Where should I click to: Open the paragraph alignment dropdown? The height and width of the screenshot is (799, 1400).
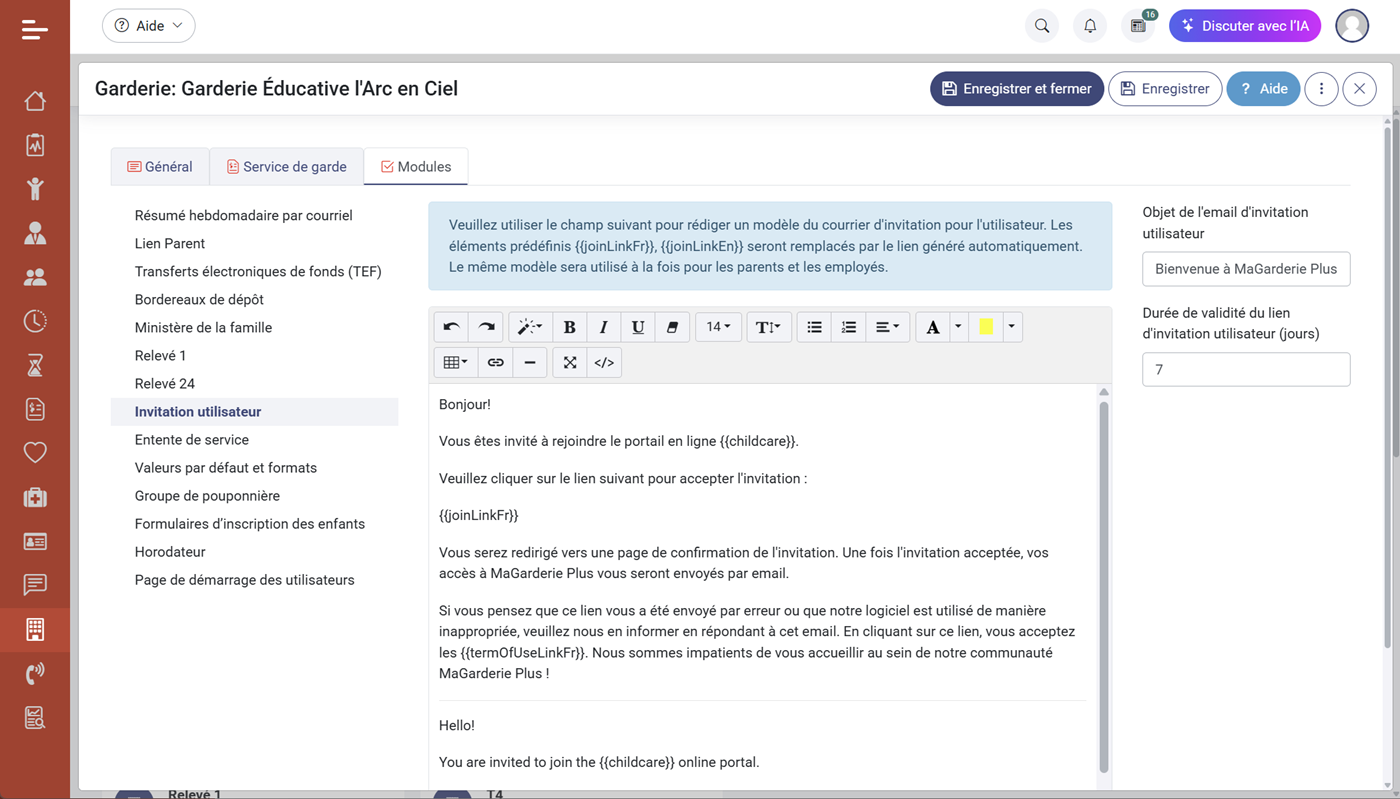click(x=887, y=327)
